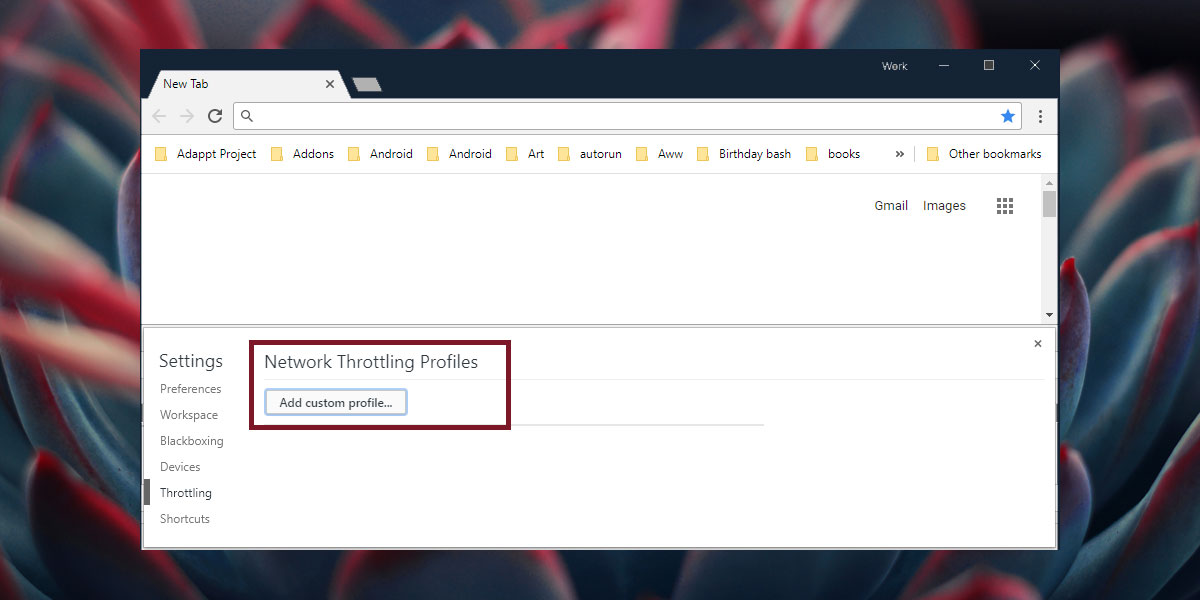Open the Aww bookmark folder
Image resolution: width=1200 pixels, height=600 pixels.
660,154
